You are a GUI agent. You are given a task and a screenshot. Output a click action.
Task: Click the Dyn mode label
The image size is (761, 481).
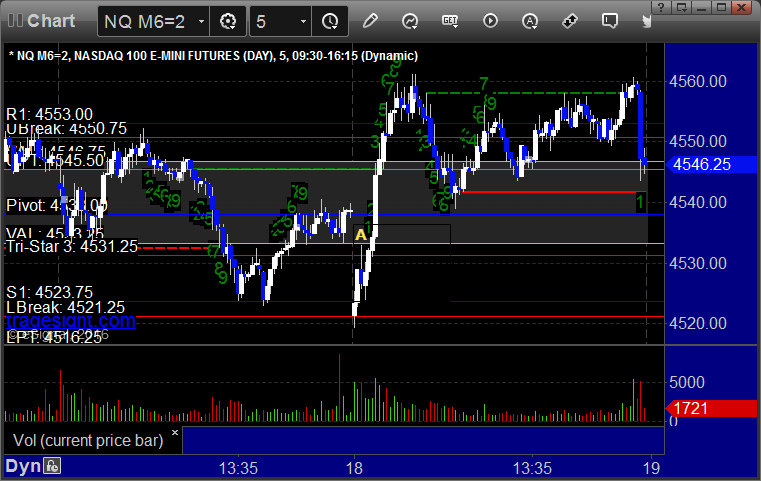point(23,466)
